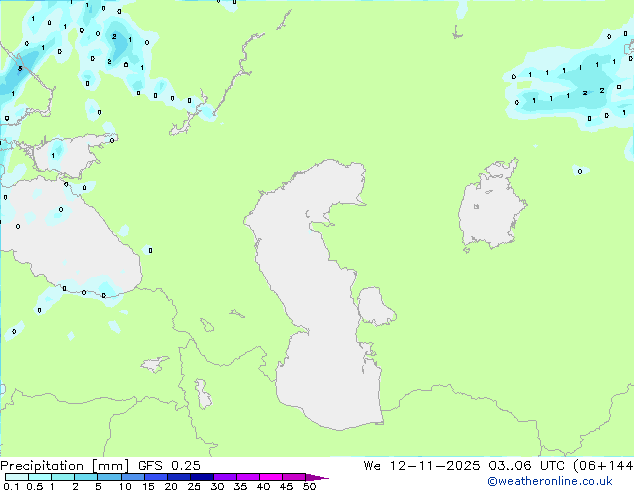
Task: Click the '0.1' legend scale label
Action: (11, 486)
